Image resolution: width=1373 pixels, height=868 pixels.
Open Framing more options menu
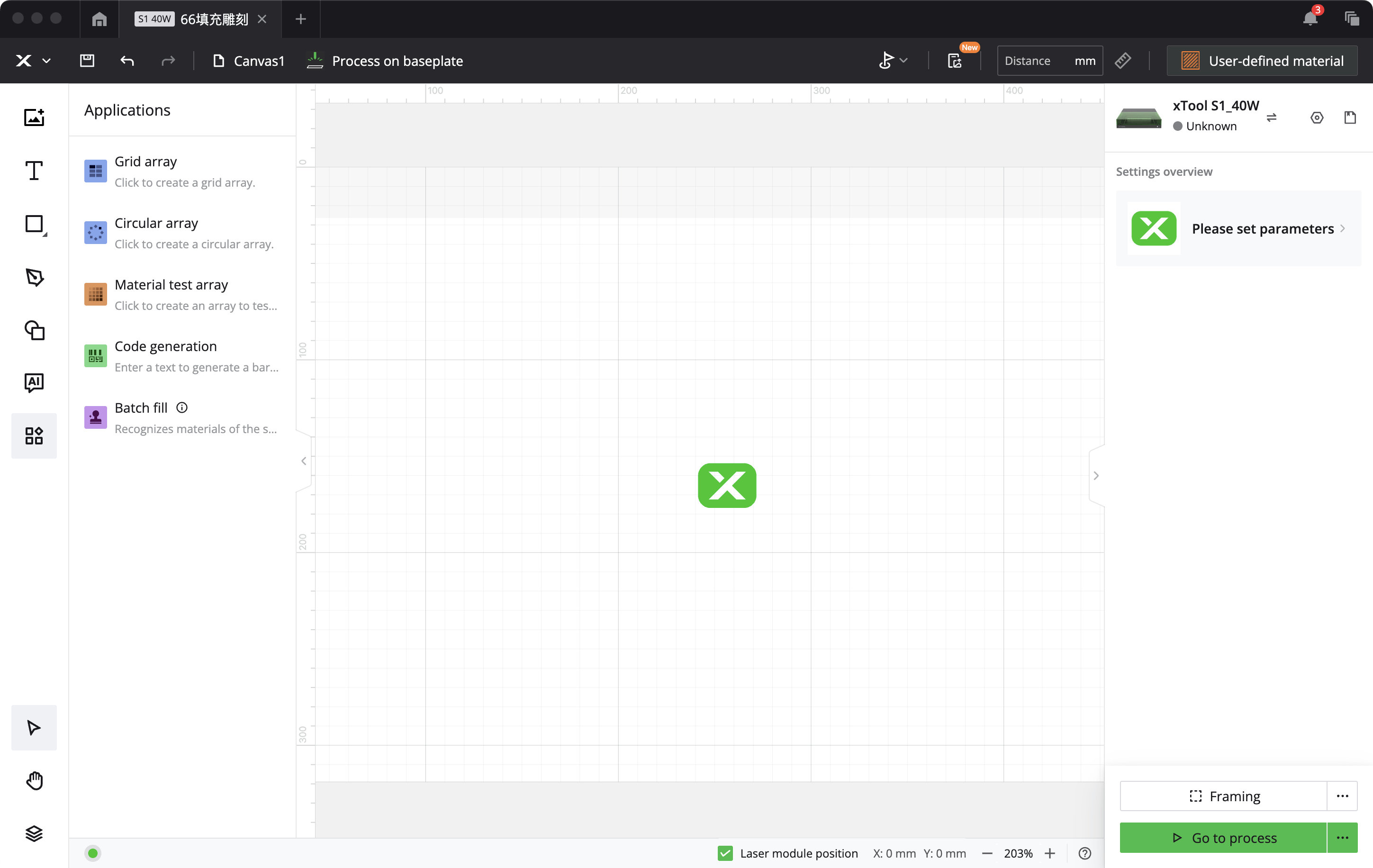[1342, 796]
